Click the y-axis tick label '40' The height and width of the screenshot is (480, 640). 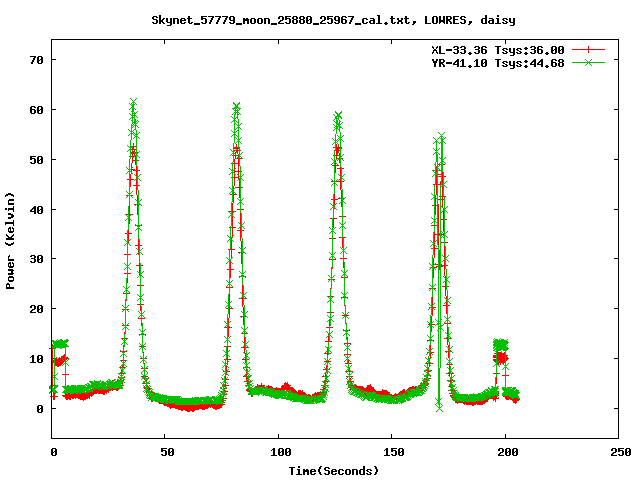tap(36, 209)
